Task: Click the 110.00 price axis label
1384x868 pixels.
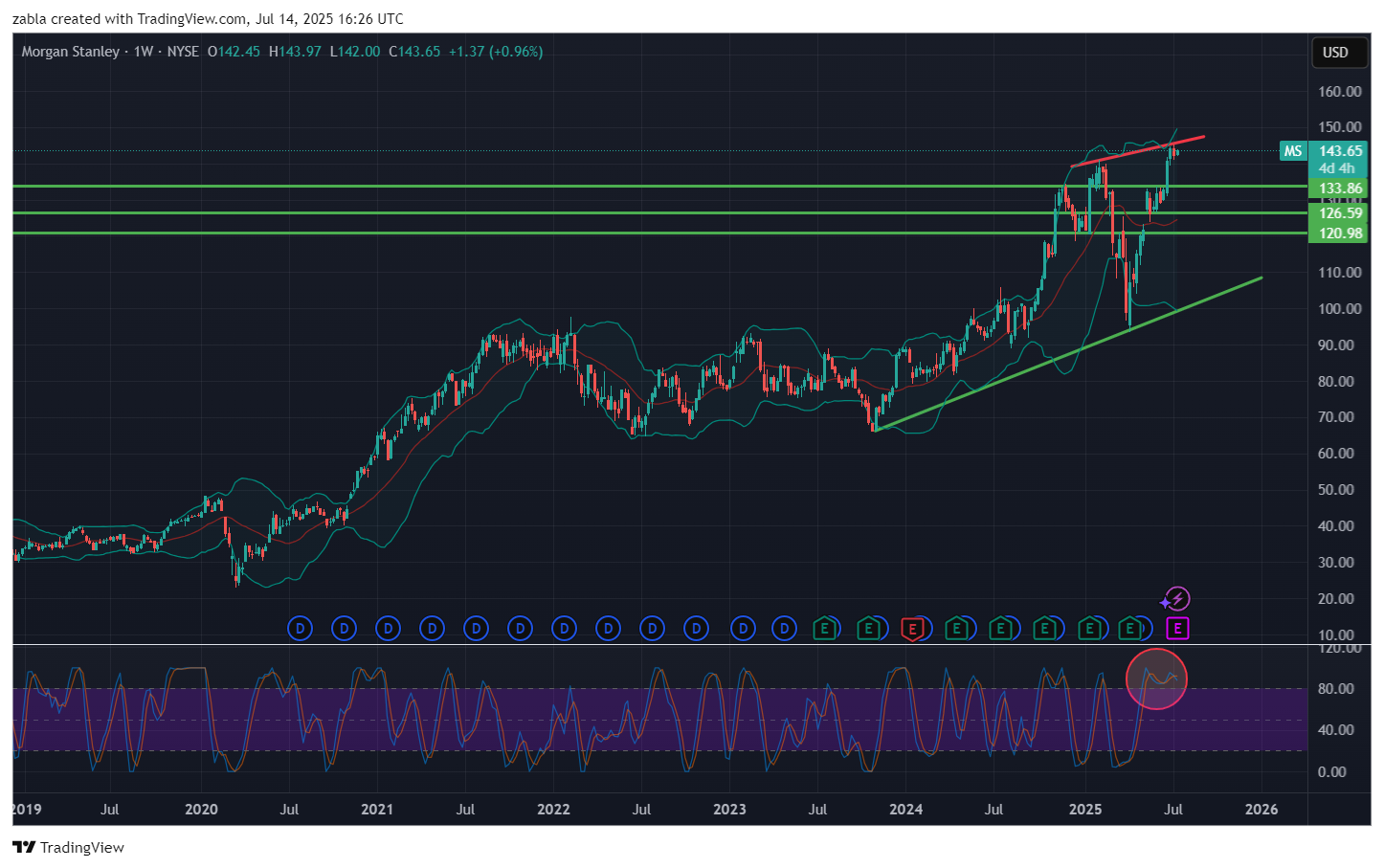Action: [1340, 273]
